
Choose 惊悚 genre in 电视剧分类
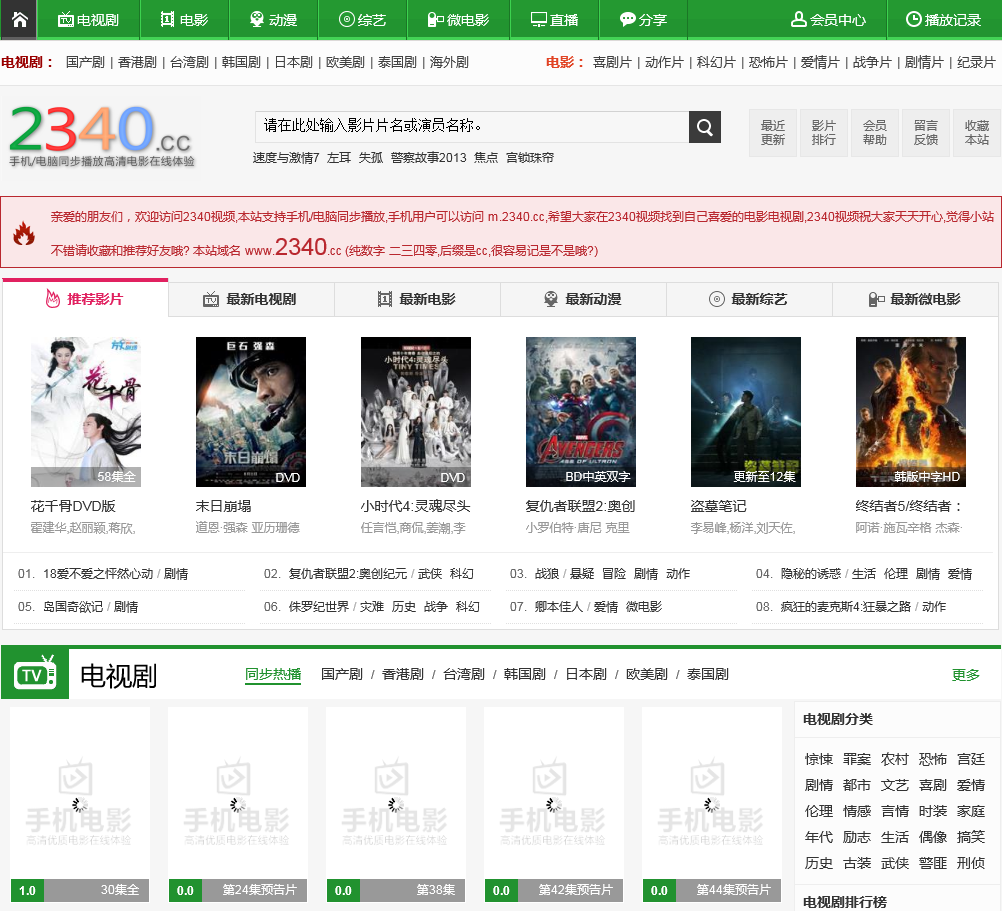pos(819,759)
